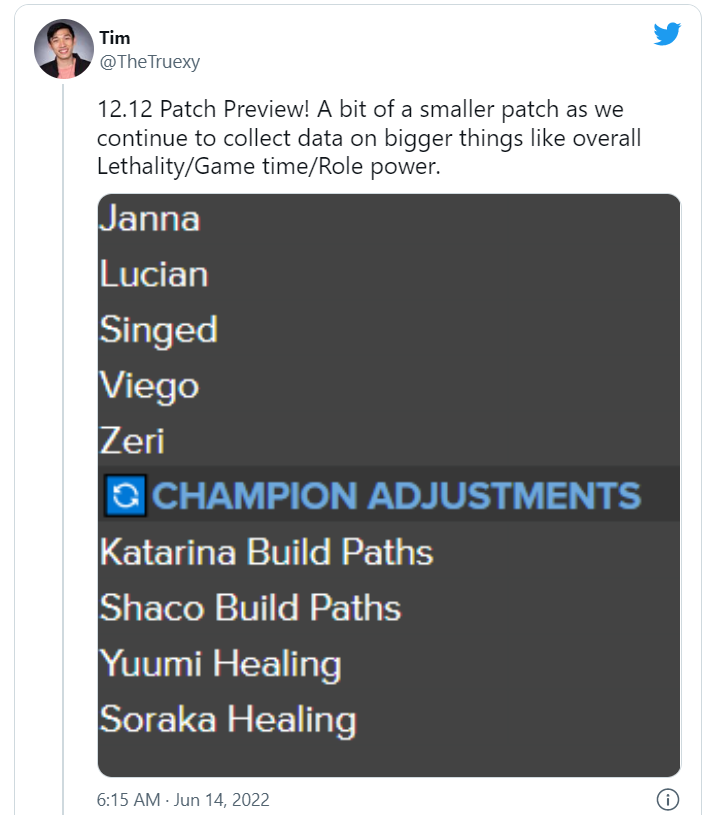
Task: Click the blue refresh adjustments icon
Action: [x=125, y=495]
